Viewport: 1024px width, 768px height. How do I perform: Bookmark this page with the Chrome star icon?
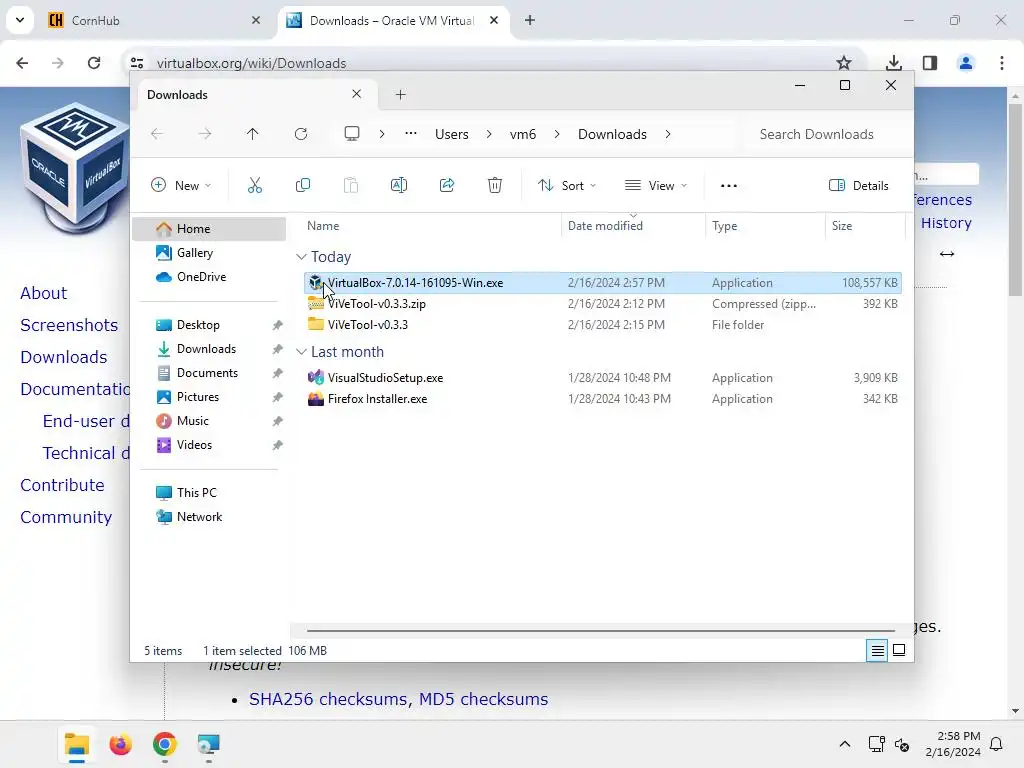(x=844, y=63)
